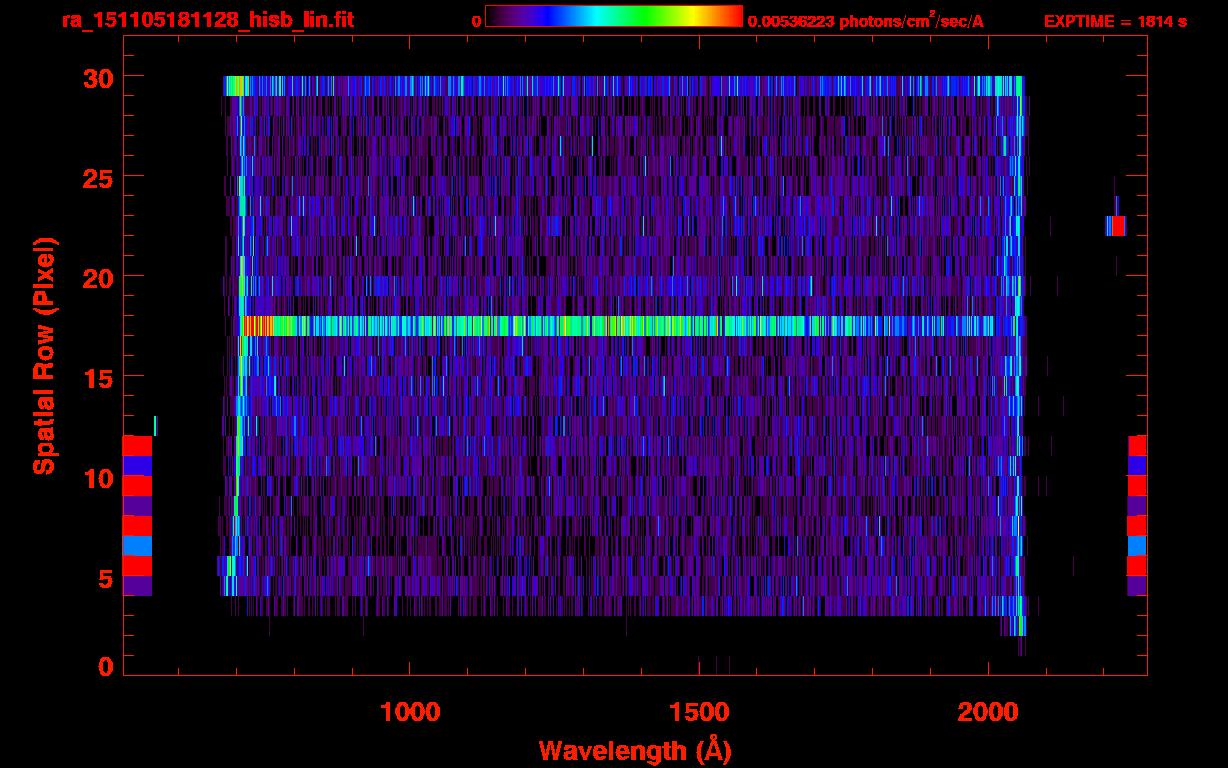Image resolution: width=1228 pixels, height=768 pixels.
Task: Click the Wavelength (Å) axis label
Action: pos(635,750)
